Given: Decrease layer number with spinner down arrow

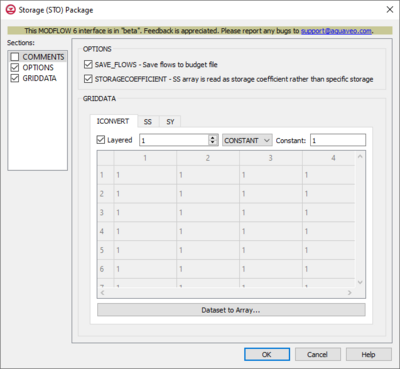Looking at the screenshot, I should click(213, 143).
